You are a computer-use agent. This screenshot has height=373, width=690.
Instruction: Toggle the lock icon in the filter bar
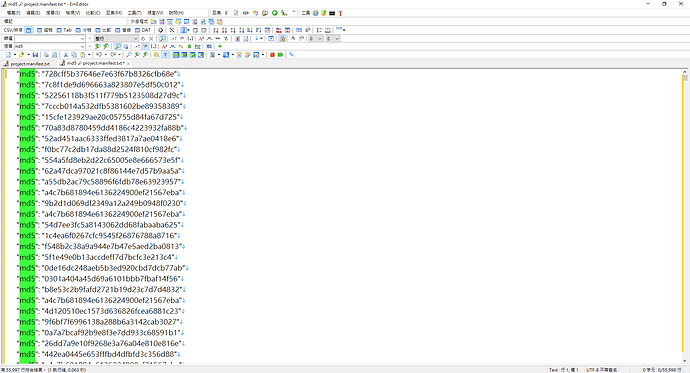283,39
